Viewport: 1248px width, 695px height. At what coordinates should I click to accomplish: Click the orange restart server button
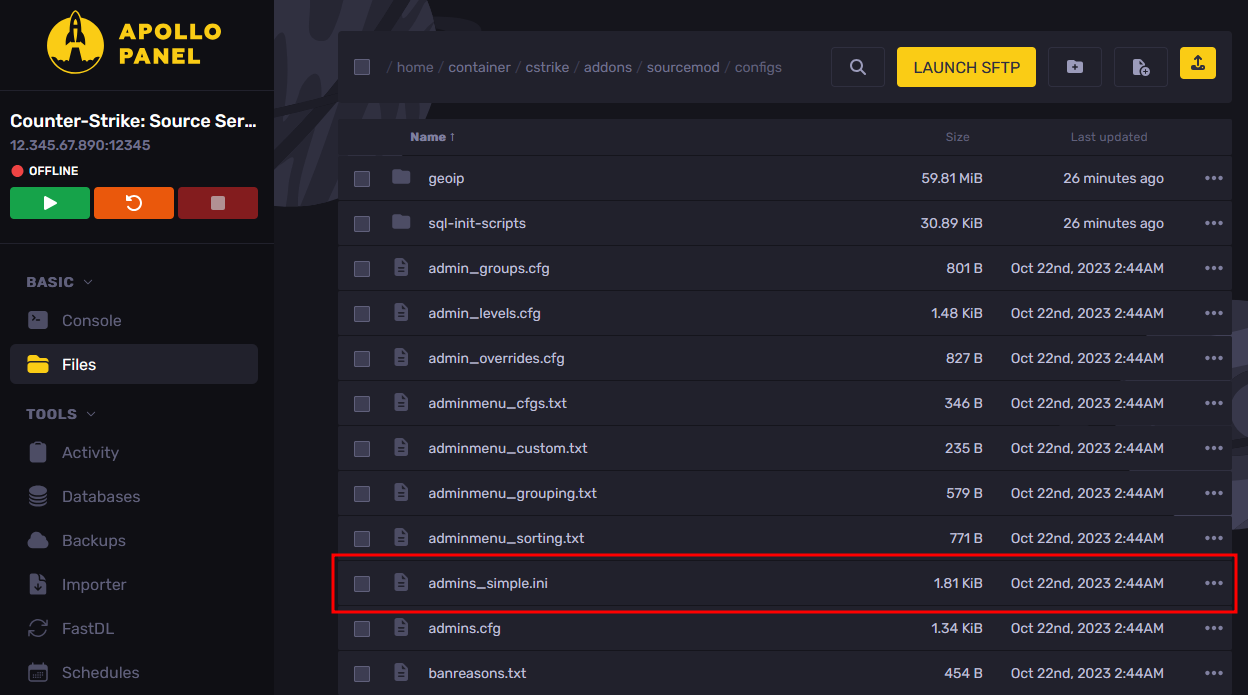(x=134, y=203)
